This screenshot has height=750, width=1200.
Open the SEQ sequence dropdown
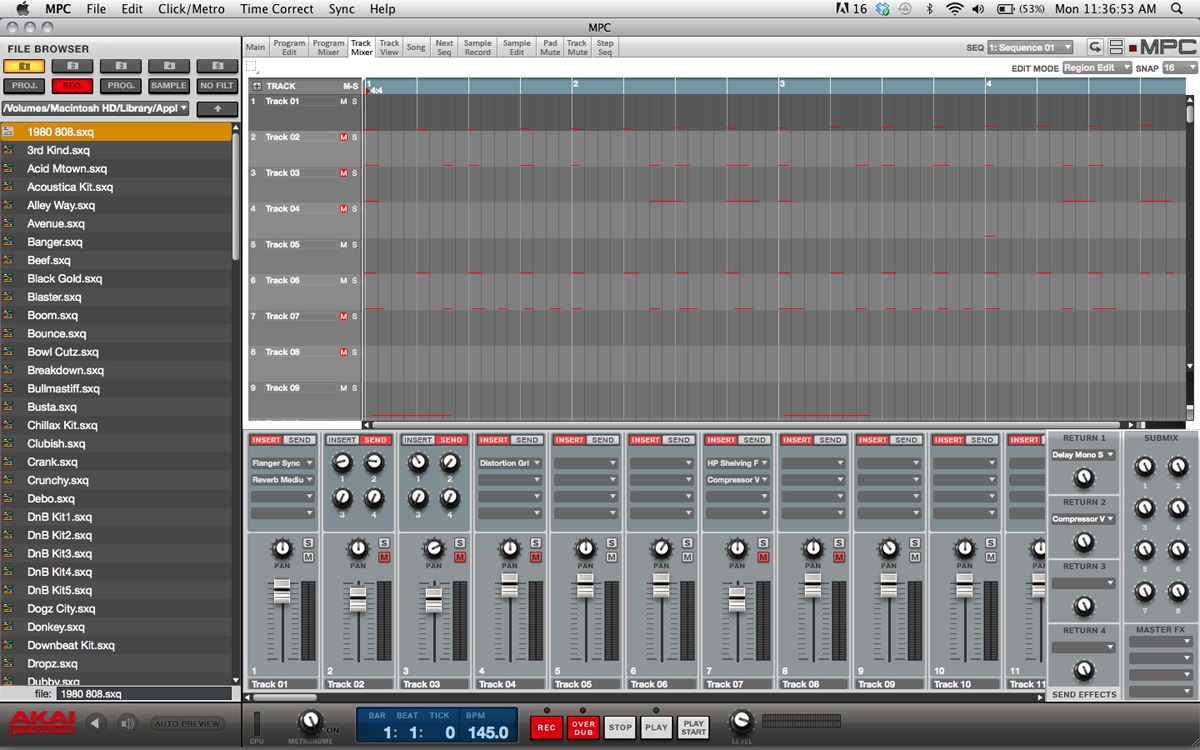[1030, 47]
